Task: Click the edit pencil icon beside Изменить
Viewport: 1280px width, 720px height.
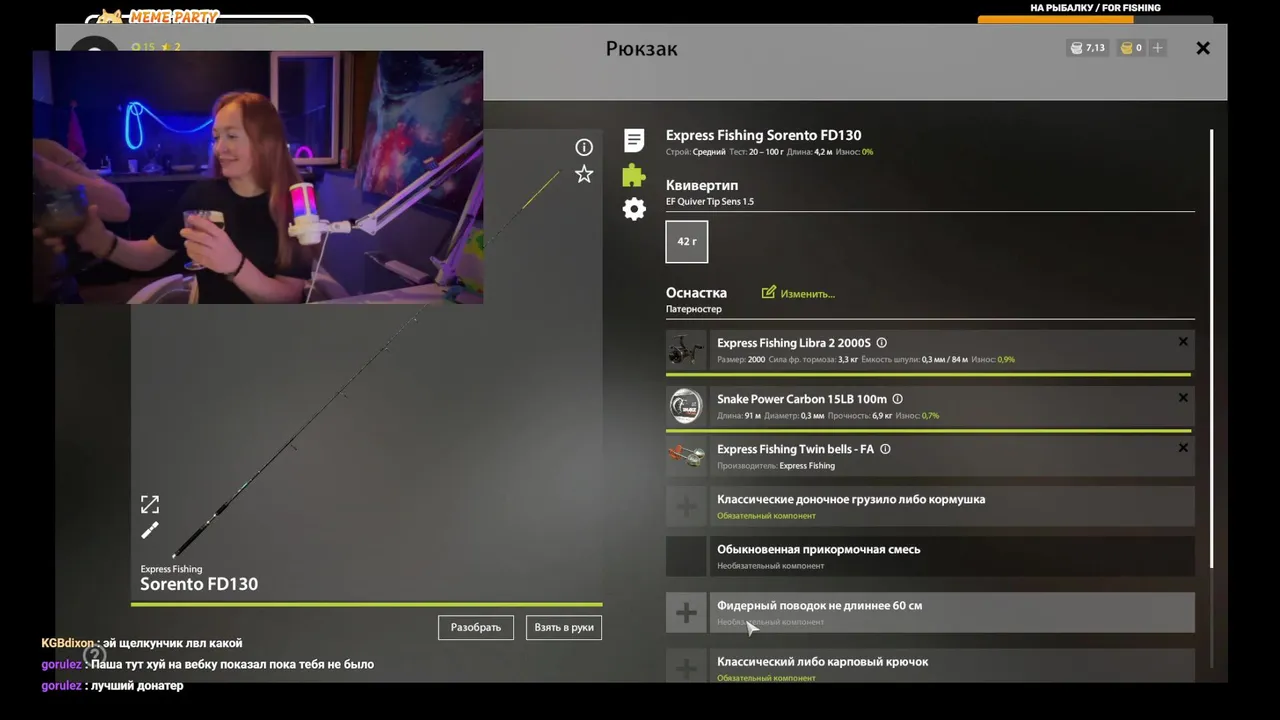Action: tap(768, 293)
